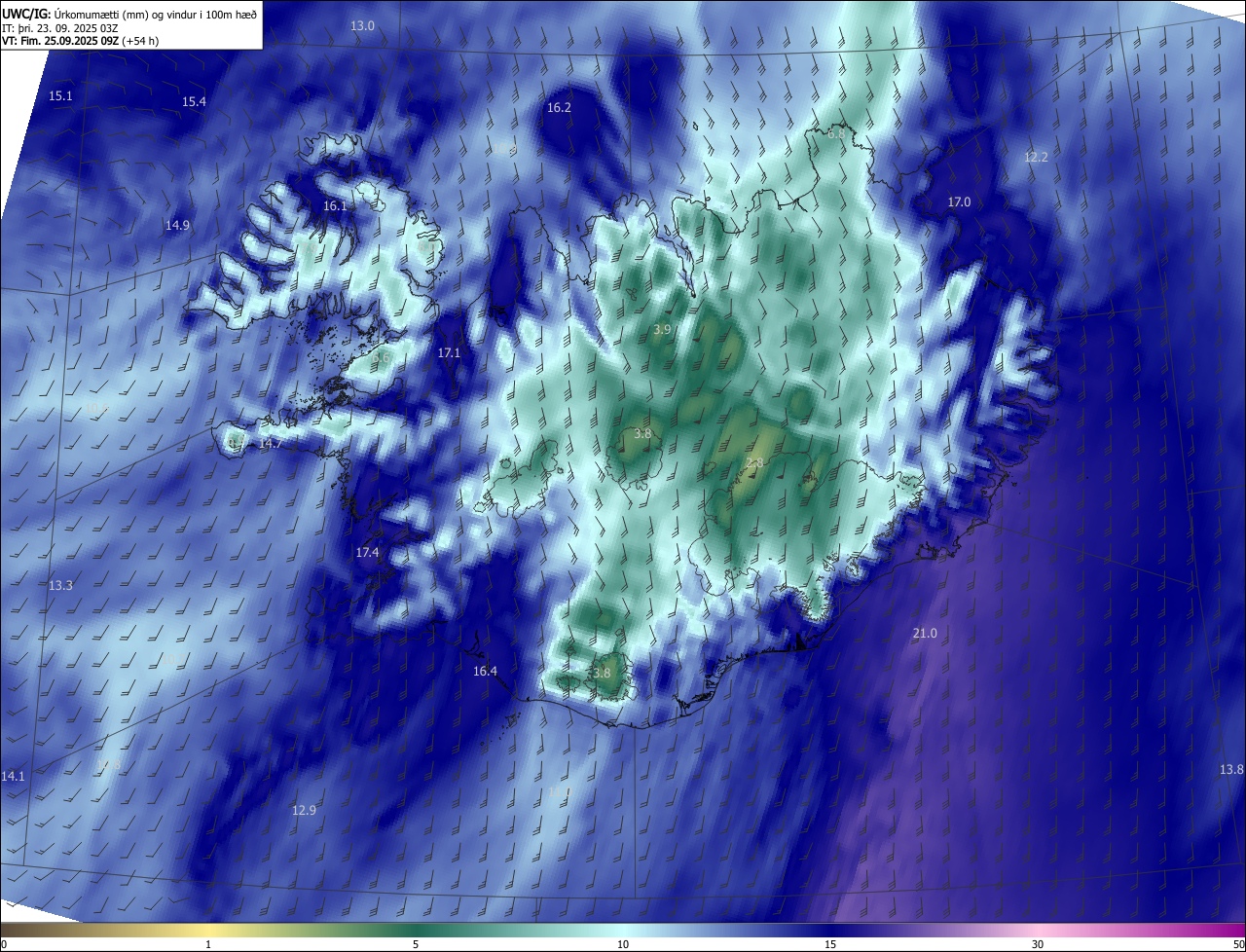Click the 3.9 value label on the map

pos(662,330)
